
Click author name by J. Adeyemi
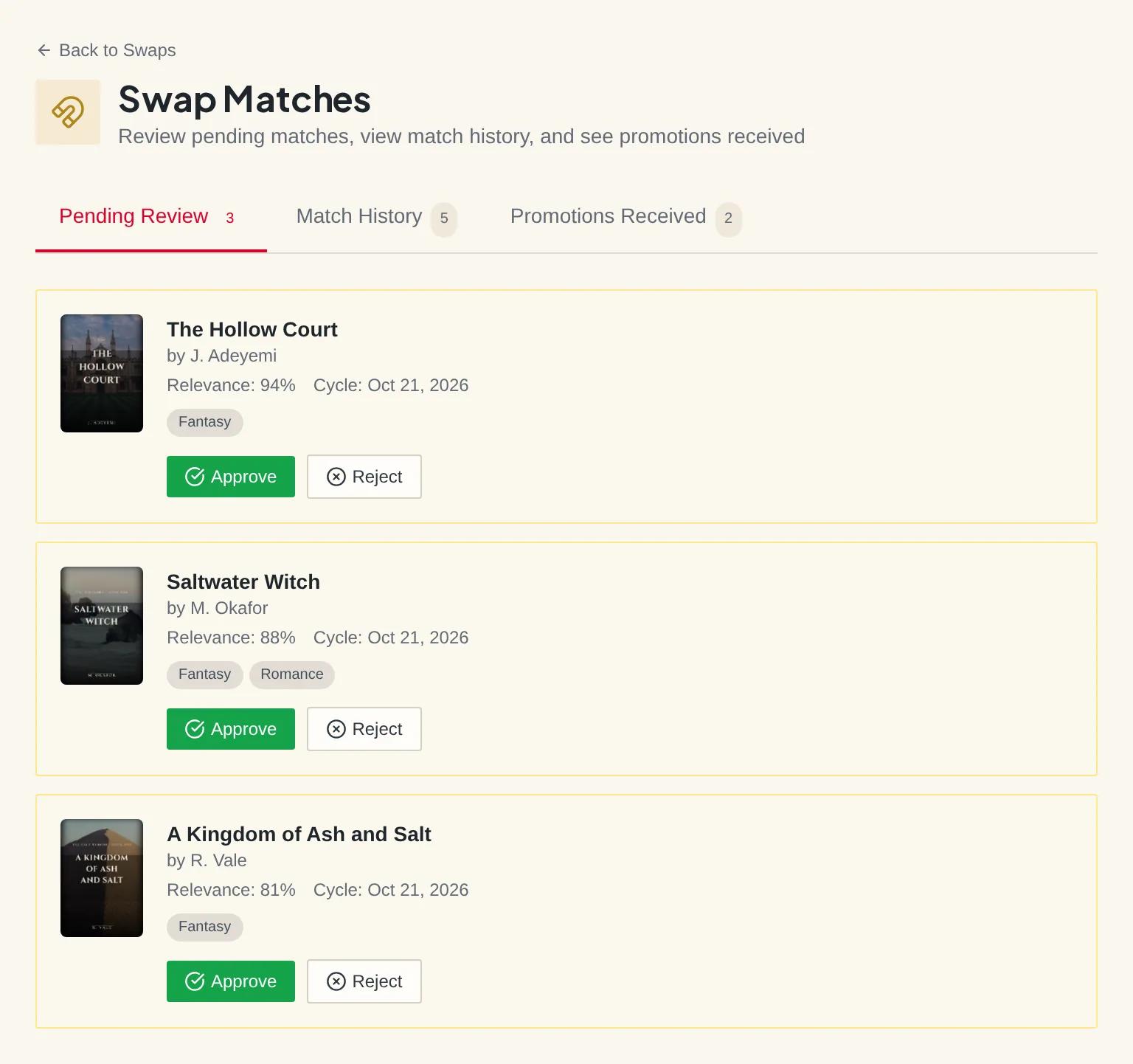221,356
